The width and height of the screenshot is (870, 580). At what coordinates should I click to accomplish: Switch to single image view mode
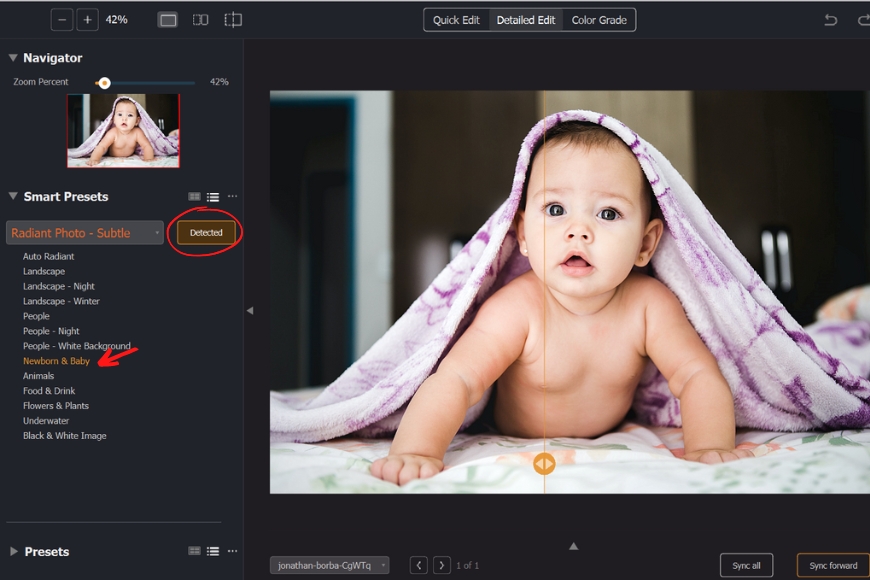168,20
